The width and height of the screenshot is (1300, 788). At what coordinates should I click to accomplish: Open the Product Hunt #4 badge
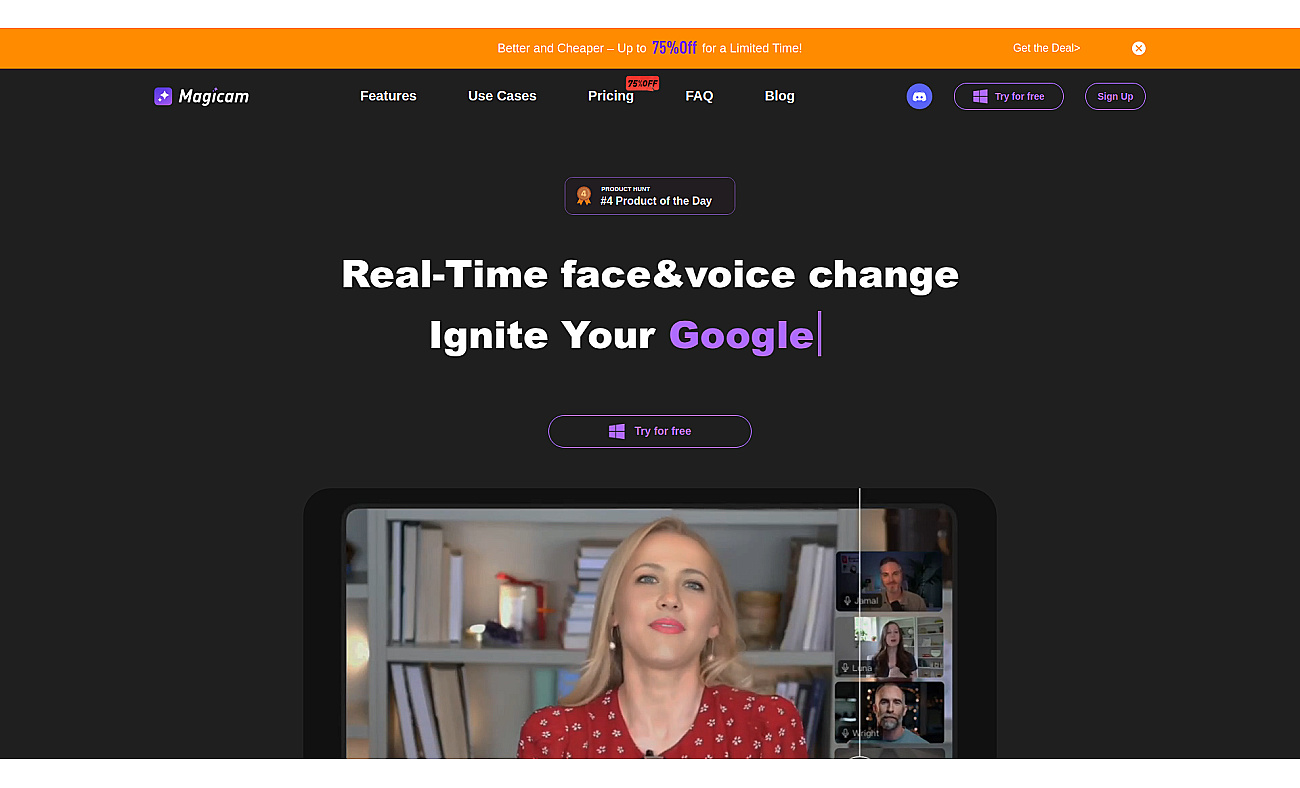pyautogui.click(x=650, y=196)
